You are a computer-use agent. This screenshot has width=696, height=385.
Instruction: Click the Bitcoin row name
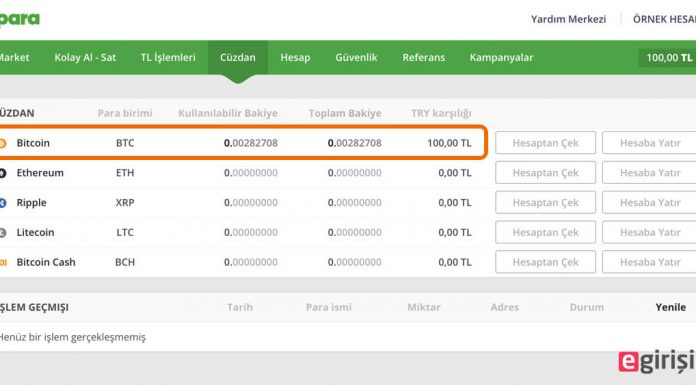pyautogui.click(x=33, y=143)
